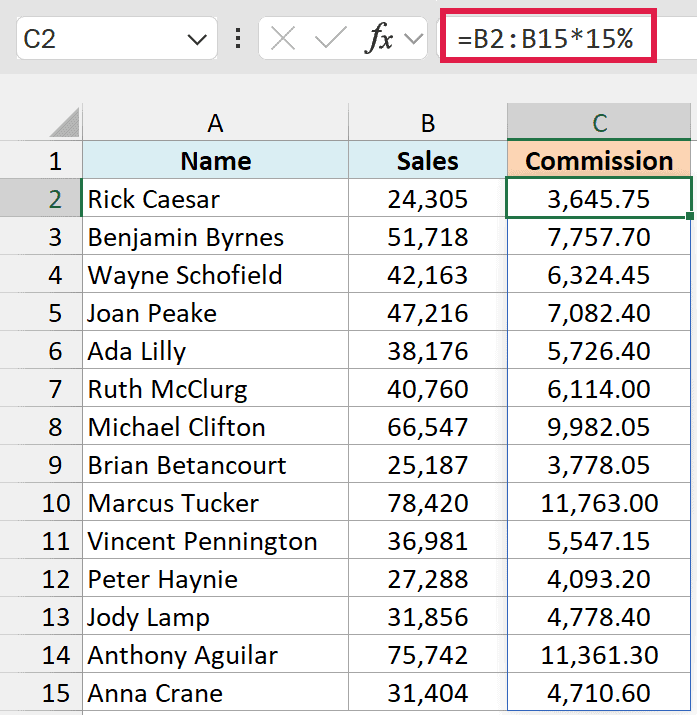Click commission value 7,082.40
This screenshot has height=715, width=697.
[599, 312]
